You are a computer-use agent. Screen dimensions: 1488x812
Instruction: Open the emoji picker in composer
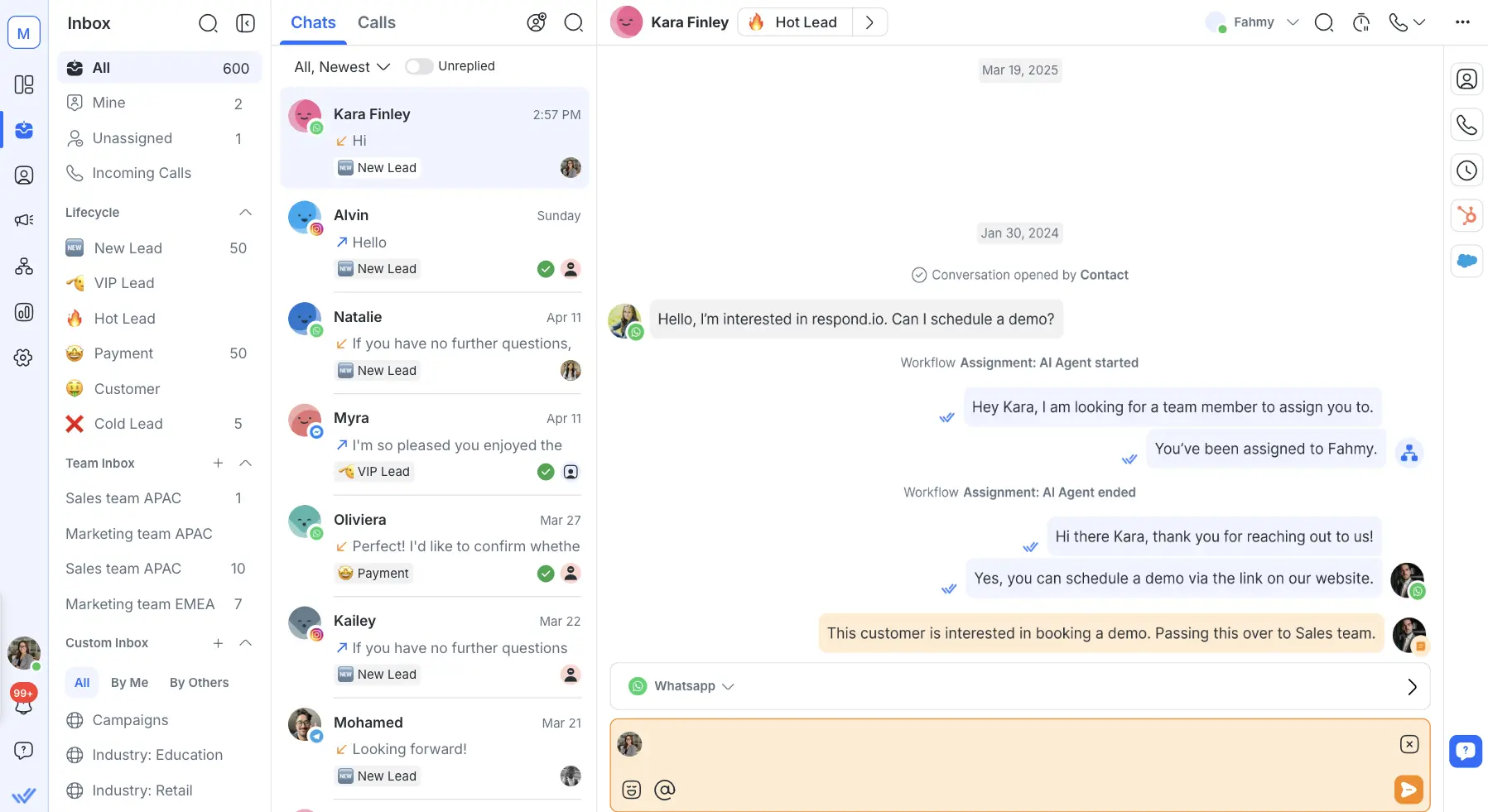pyautogui.click(x=632, y=790)
